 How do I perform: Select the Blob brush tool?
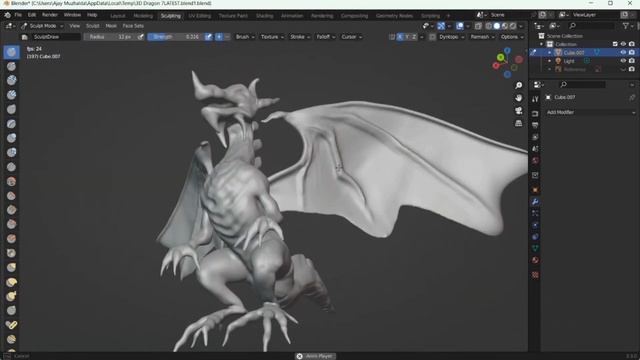pos(11,152)
